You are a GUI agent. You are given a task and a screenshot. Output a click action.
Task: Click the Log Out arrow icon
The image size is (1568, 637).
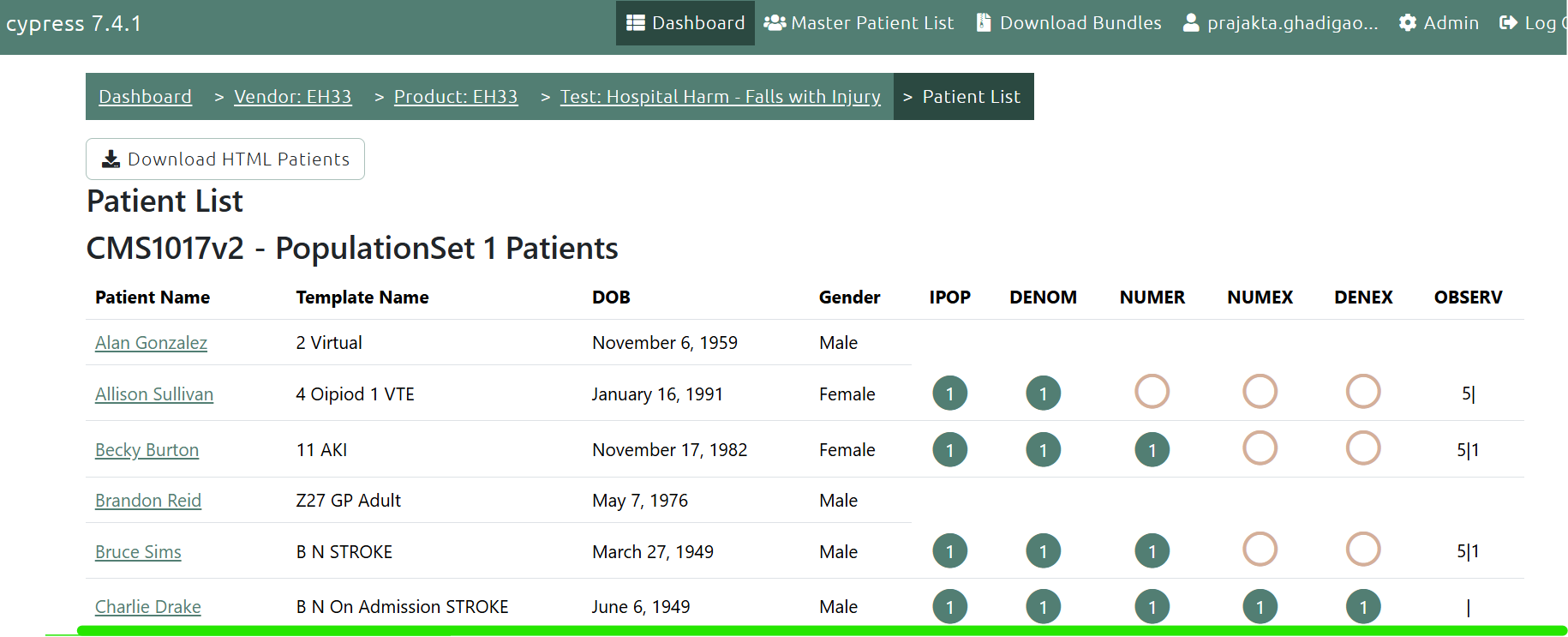coord(1508,23)
